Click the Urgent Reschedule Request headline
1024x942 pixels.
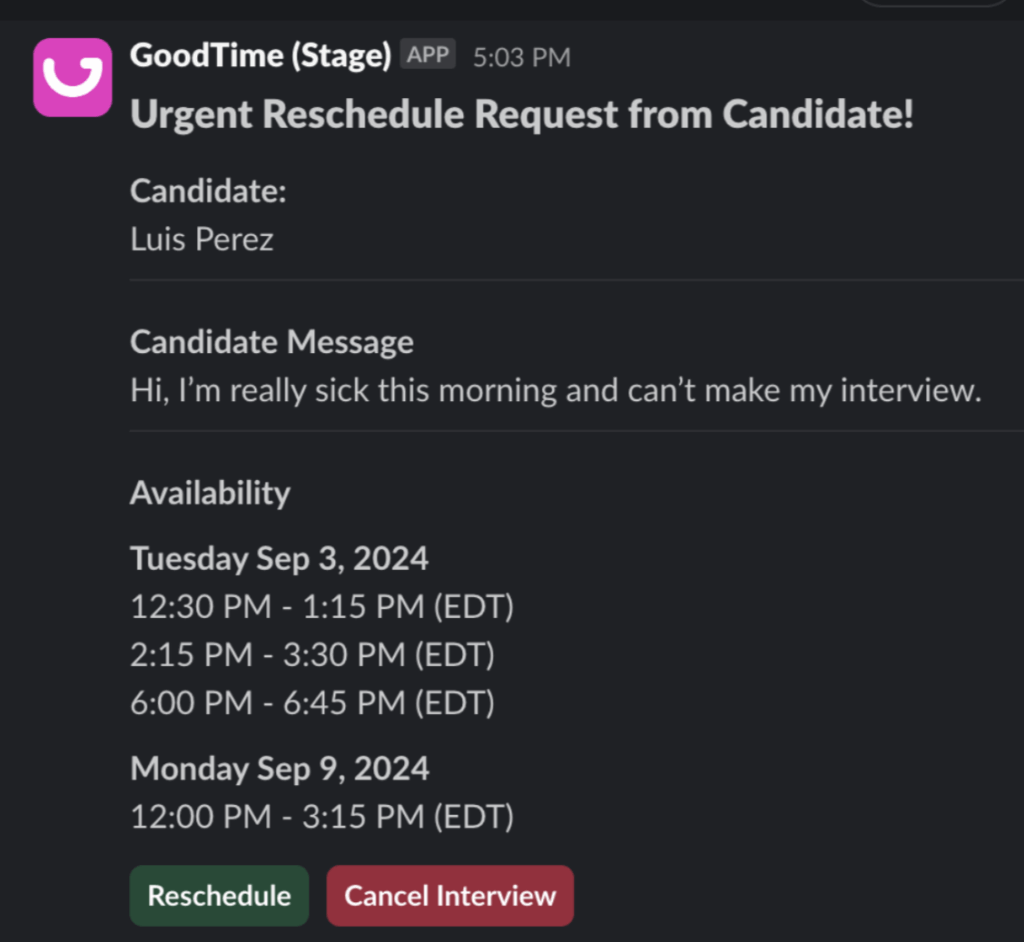tap(522, 115)
